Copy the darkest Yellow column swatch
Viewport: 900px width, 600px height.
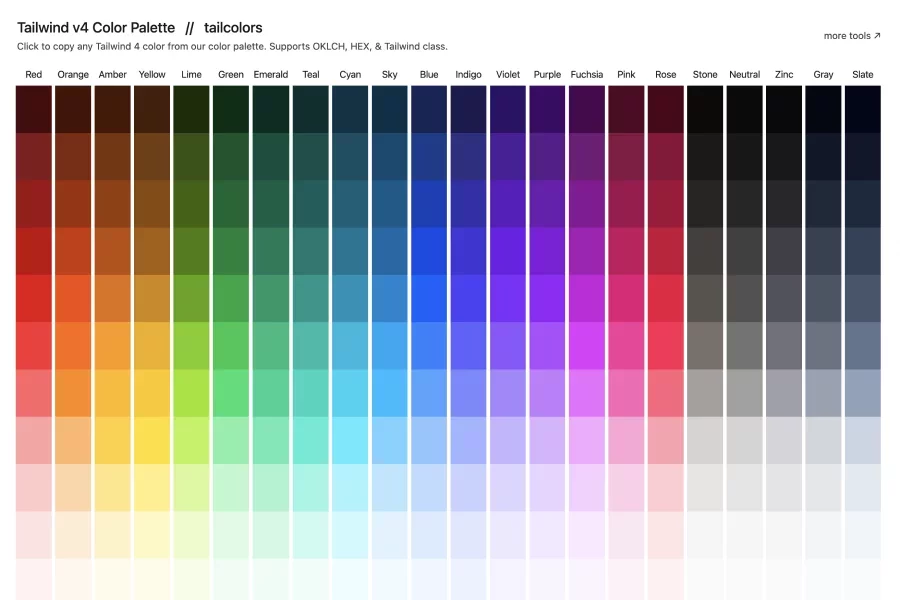point(152,109)
